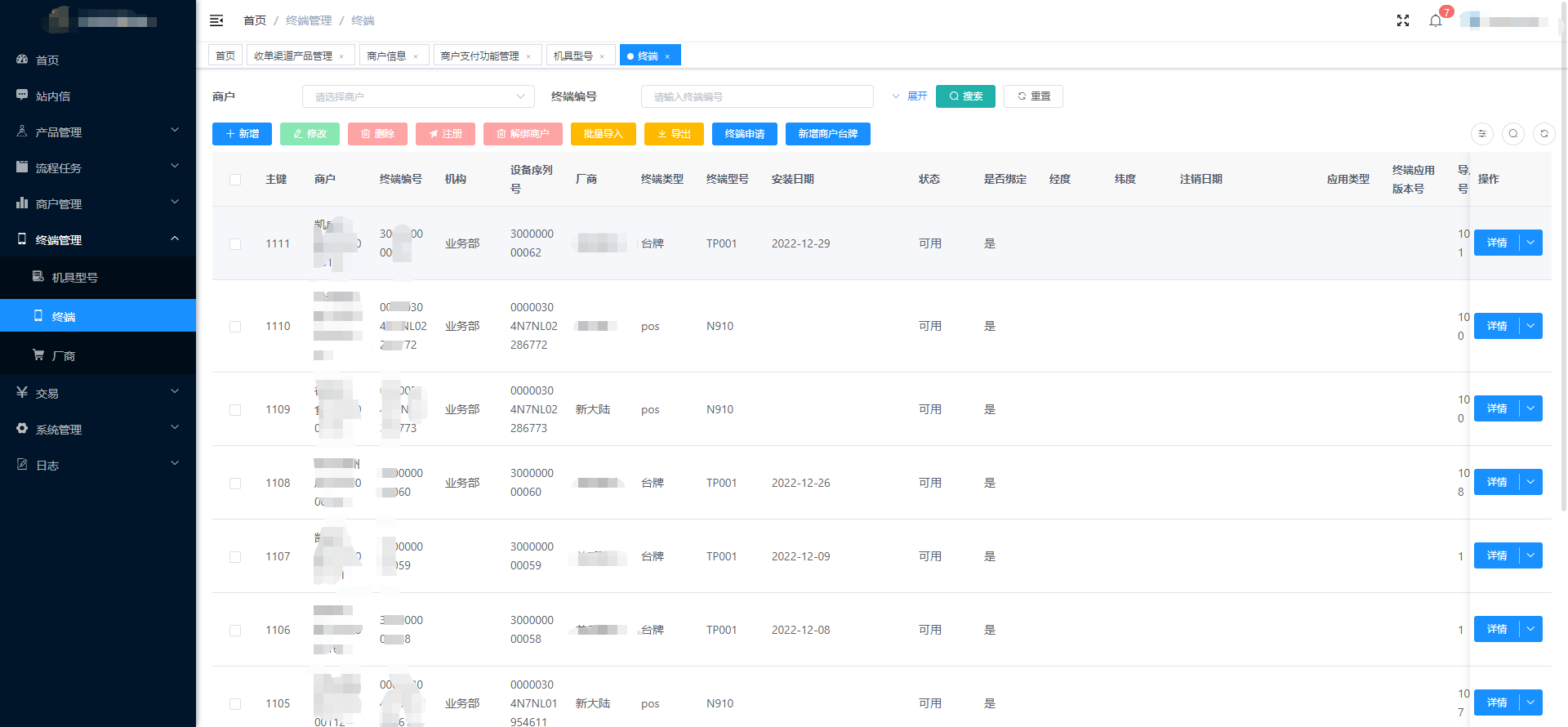
Task: Check the row 1111 checkbox
Action: click(x=235, y=244)
